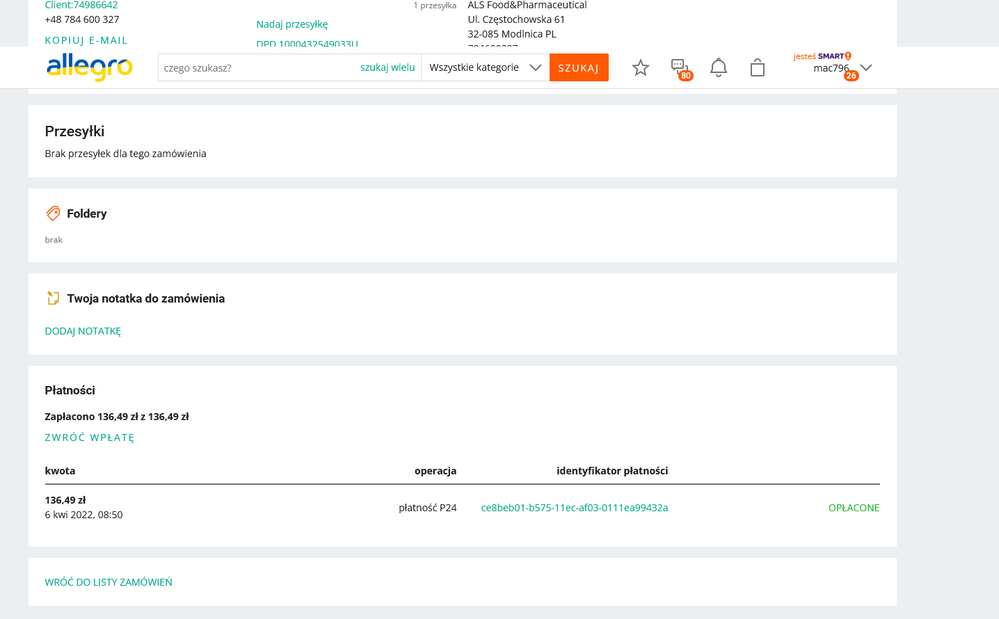
Task: Click Nadaj przesyłkę link
Action: click(291, 24)
